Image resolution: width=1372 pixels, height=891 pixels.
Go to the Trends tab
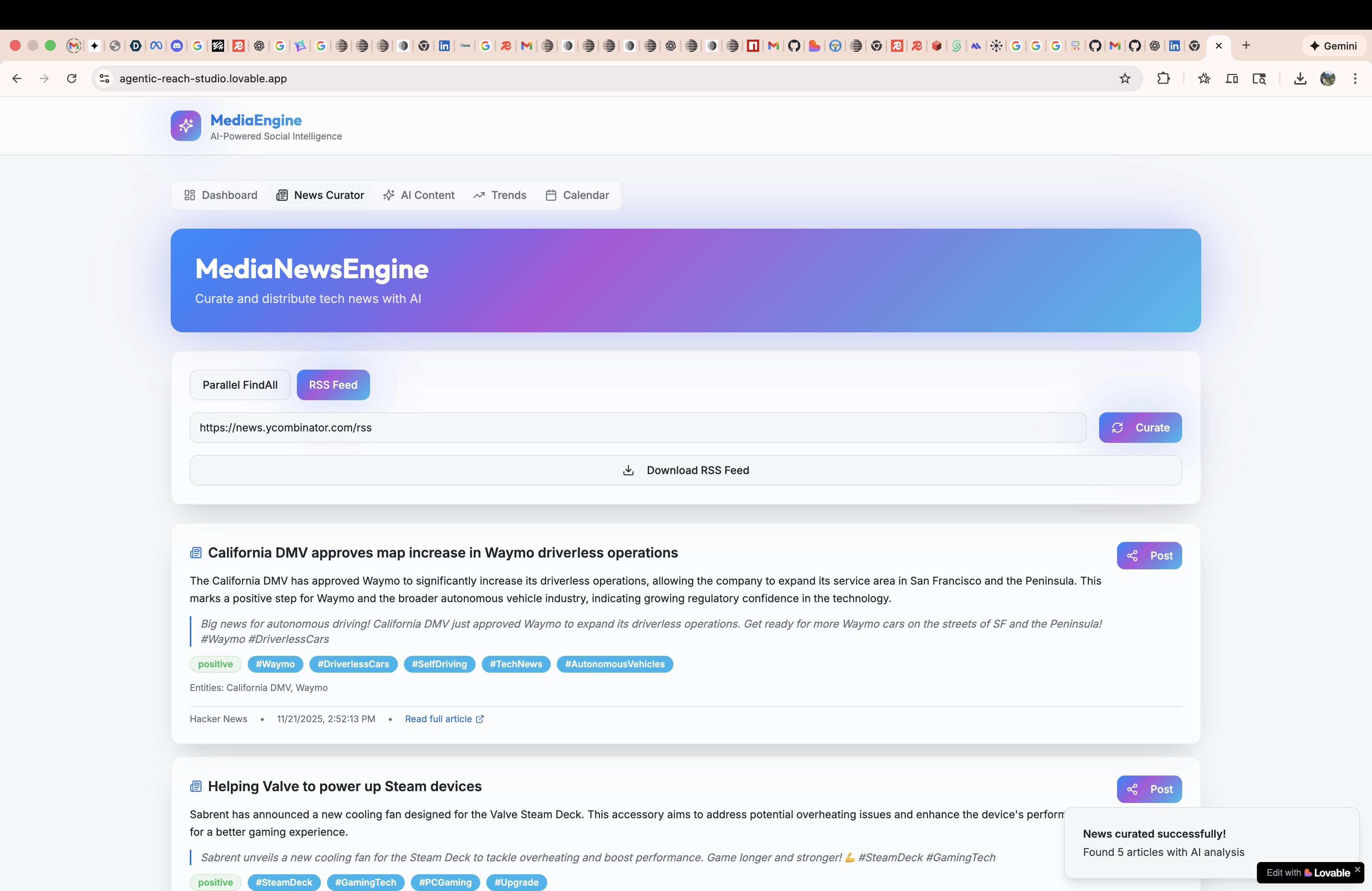tap(500, 196)
